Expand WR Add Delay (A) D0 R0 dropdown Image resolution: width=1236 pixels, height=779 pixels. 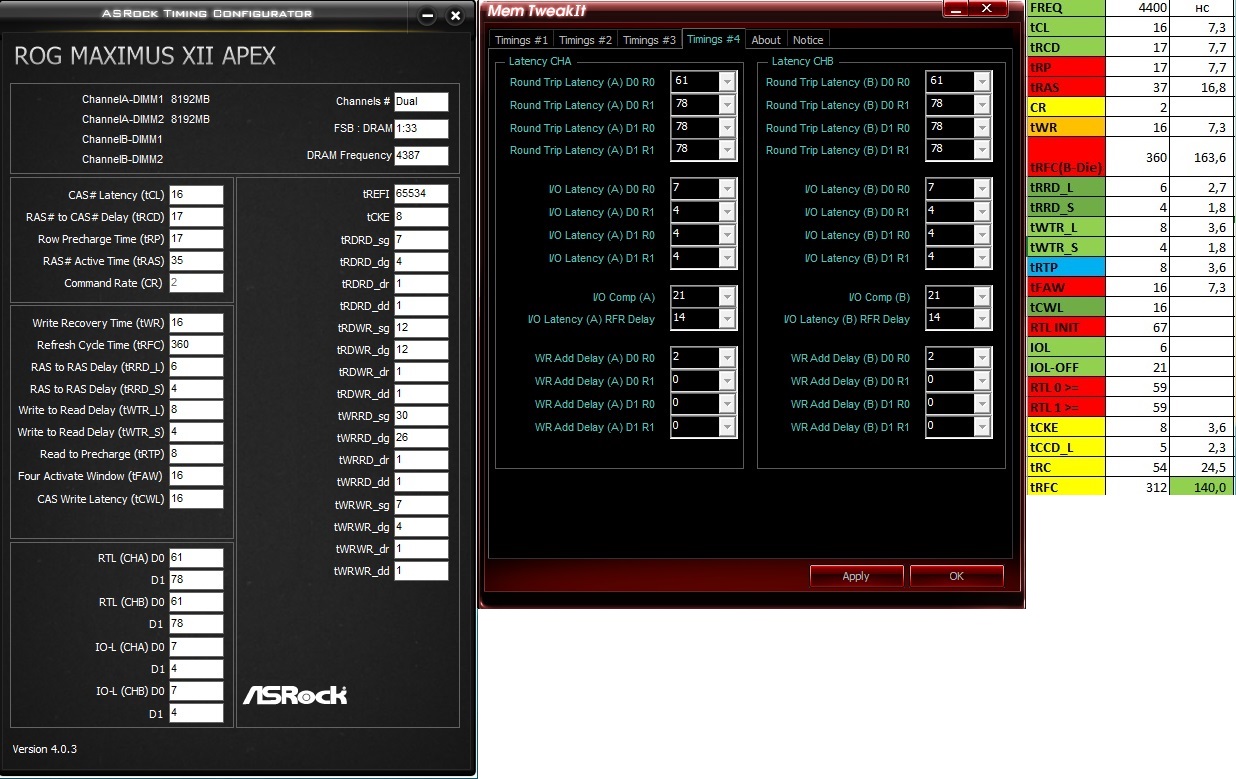click(x=727, y=358)
